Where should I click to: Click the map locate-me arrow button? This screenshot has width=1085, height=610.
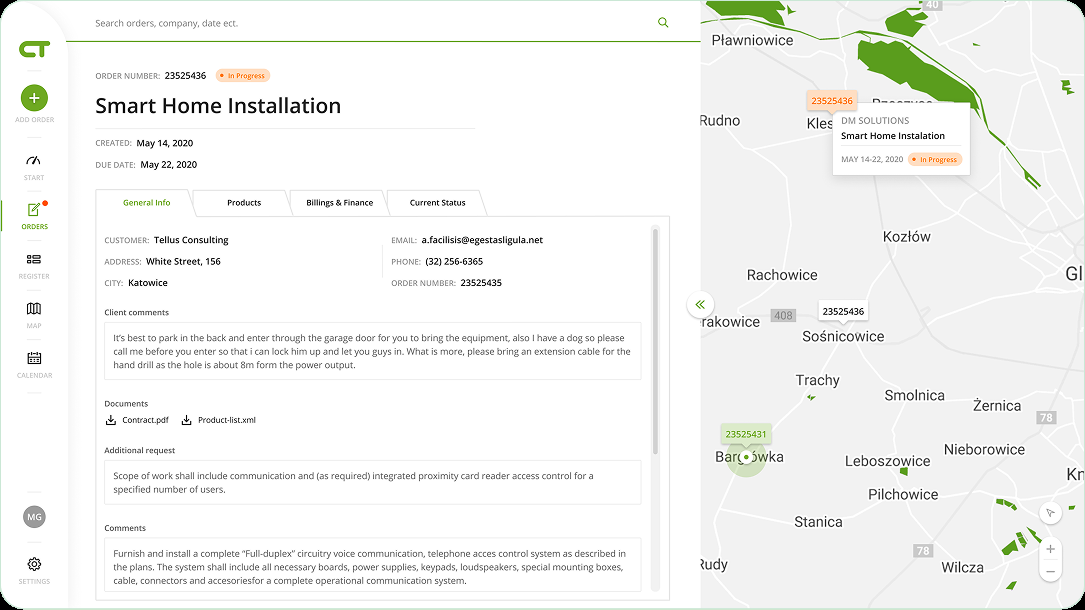coord(1050,512)
